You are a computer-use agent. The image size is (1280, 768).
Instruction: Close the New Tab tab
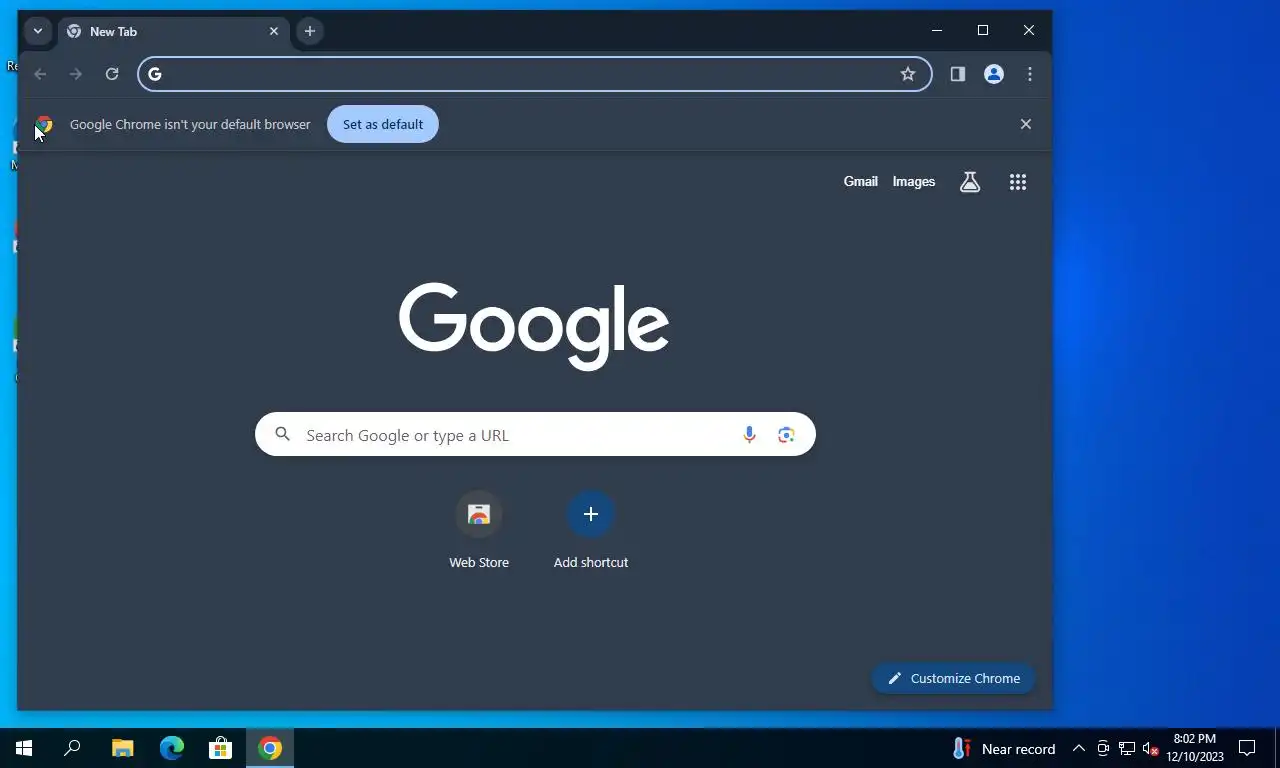point(274,31)
